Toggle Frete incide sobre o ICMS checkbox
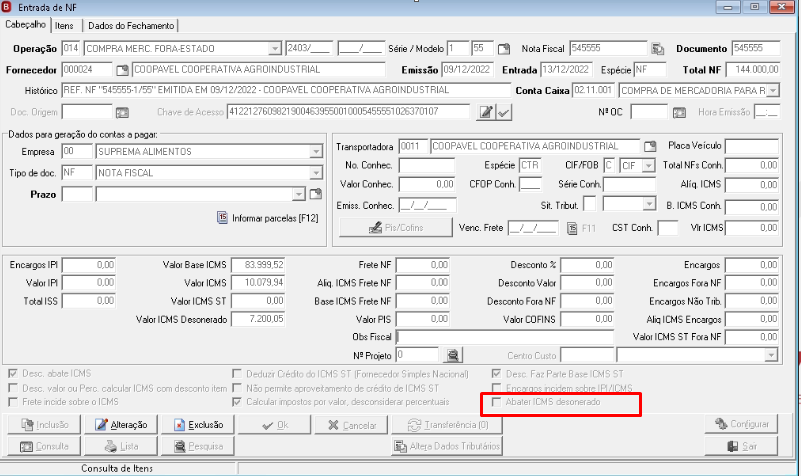Image resolution: width=801 pixels, height=476 pixels. click(13, 402)
